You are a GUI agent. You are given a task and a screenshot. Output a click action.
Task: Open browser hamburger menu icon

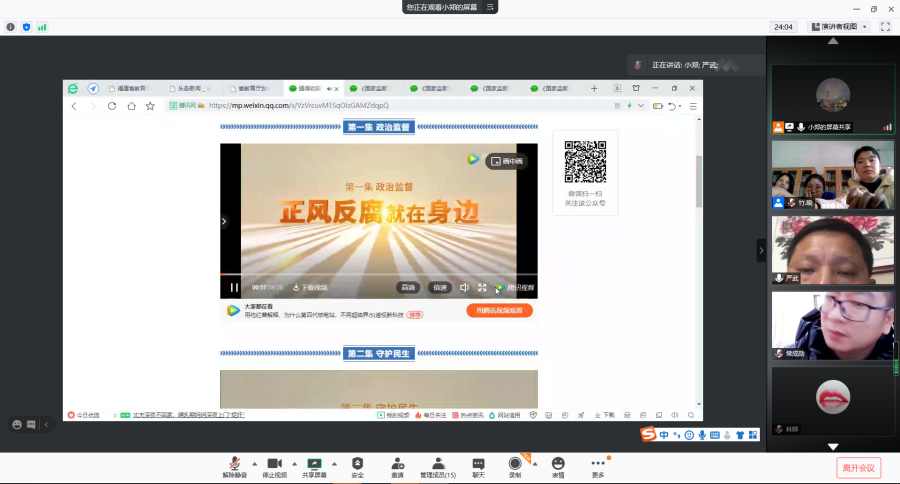click(x=693, y=106)
